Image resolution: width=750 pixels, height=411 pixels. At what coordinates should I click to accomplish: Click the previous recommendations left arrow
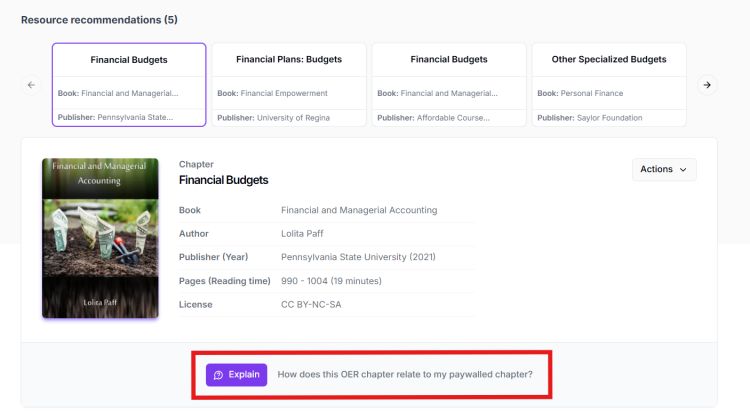click(31, 85)
